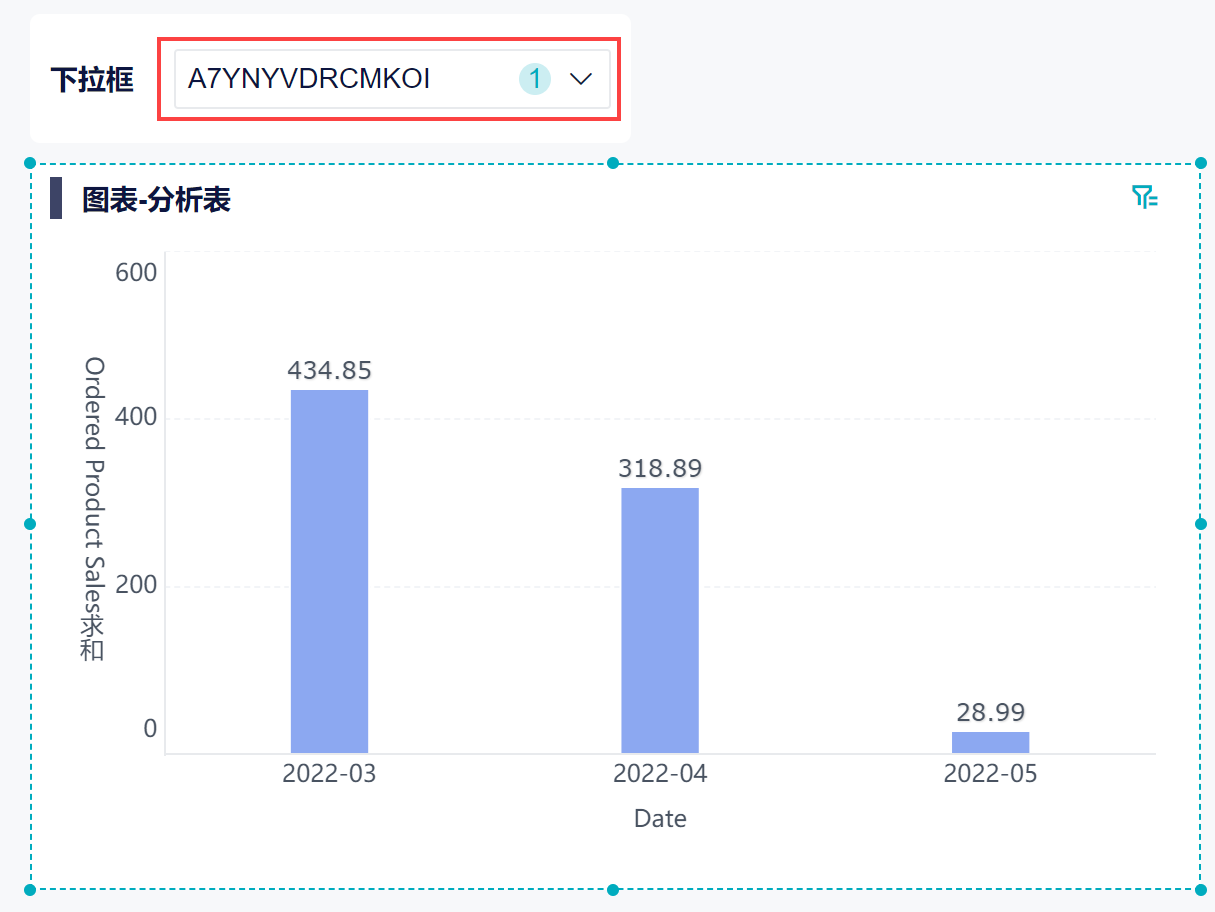Click the top-center resize handle of chart
This screenshot has height=912, width=1215.
613,163
